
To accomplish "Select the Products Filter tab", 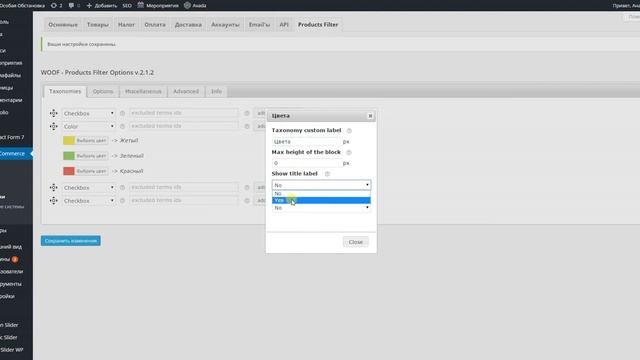I will [318, 24].
